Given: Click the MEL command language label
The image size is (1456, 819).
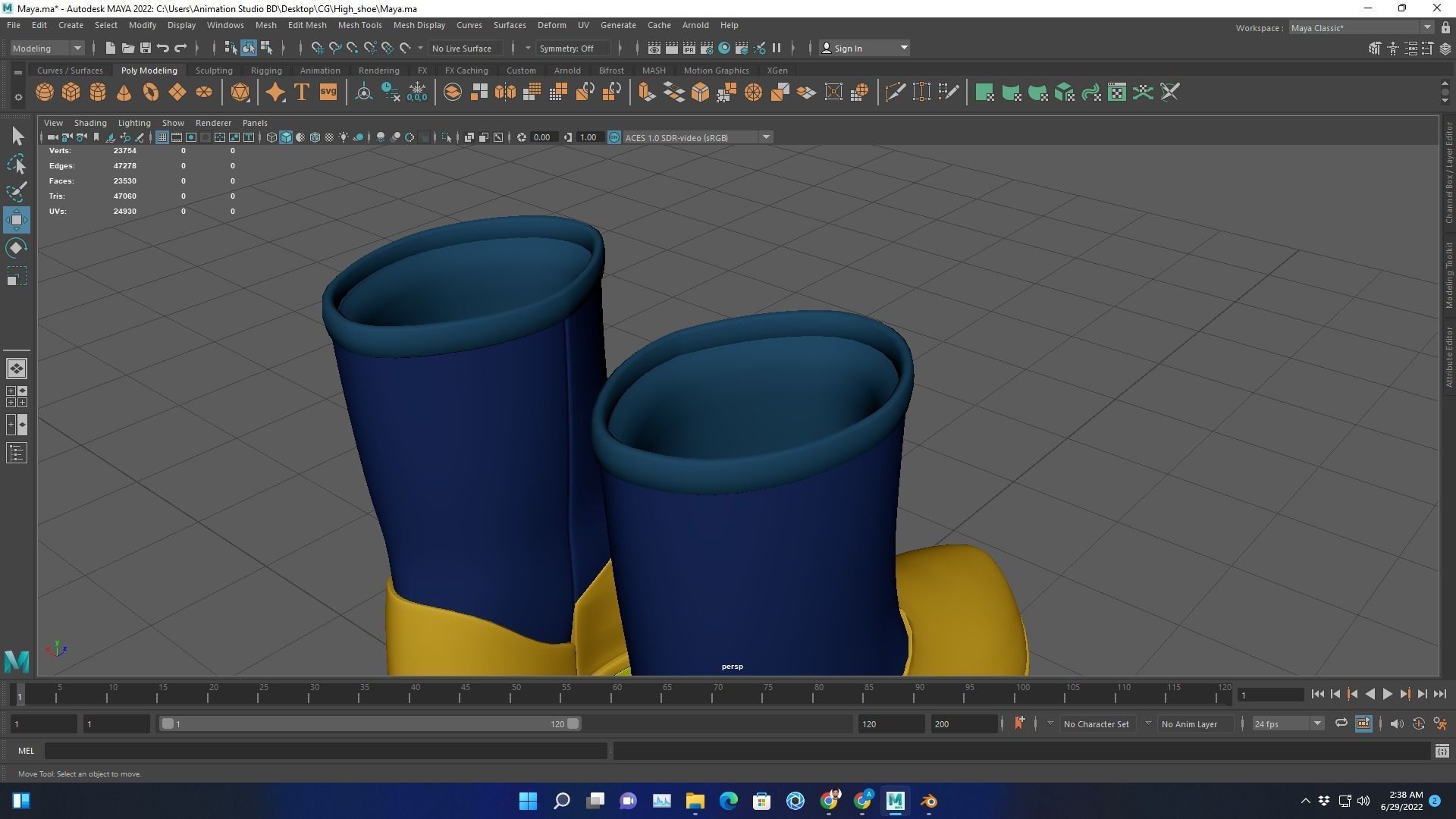Looking at the screenshot, I should tap(27, 751).
